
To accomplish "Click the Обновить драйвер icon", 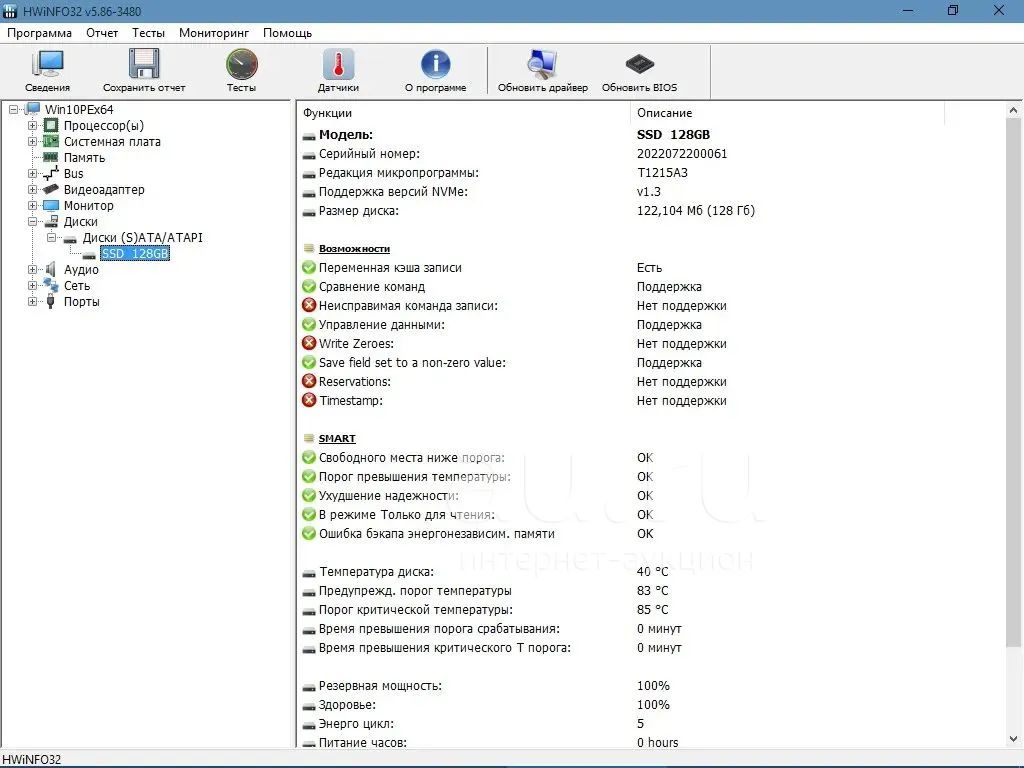I will 542,64.
